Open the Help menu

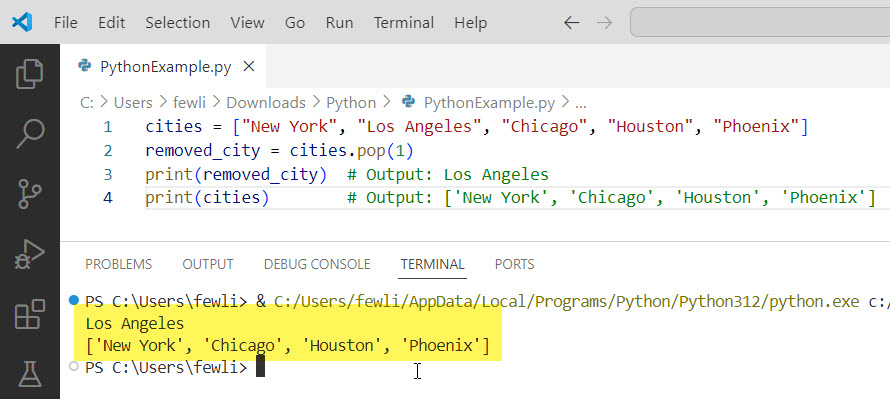coord(471,23)
